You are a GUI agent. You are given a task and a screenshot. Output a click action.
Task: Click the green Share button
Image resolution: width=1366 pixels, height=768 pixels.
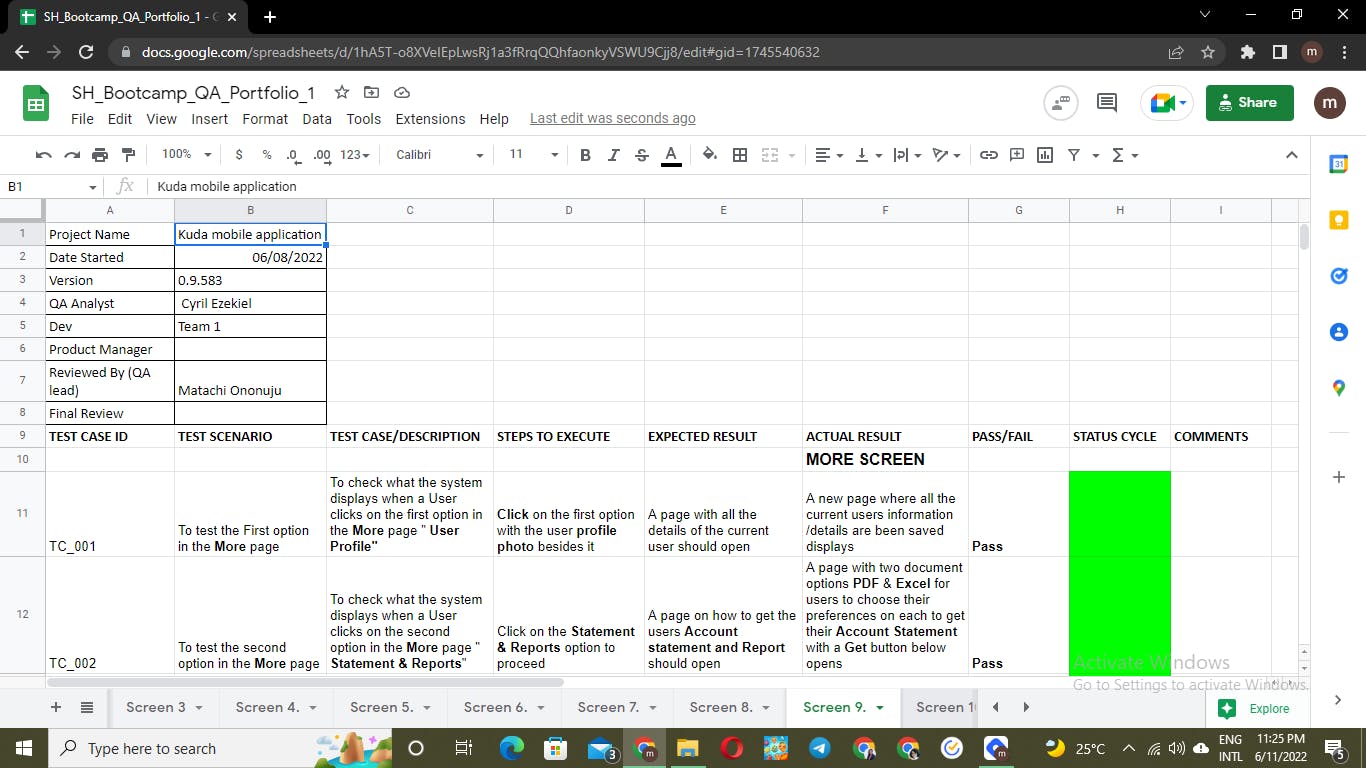pos(1250,102)
